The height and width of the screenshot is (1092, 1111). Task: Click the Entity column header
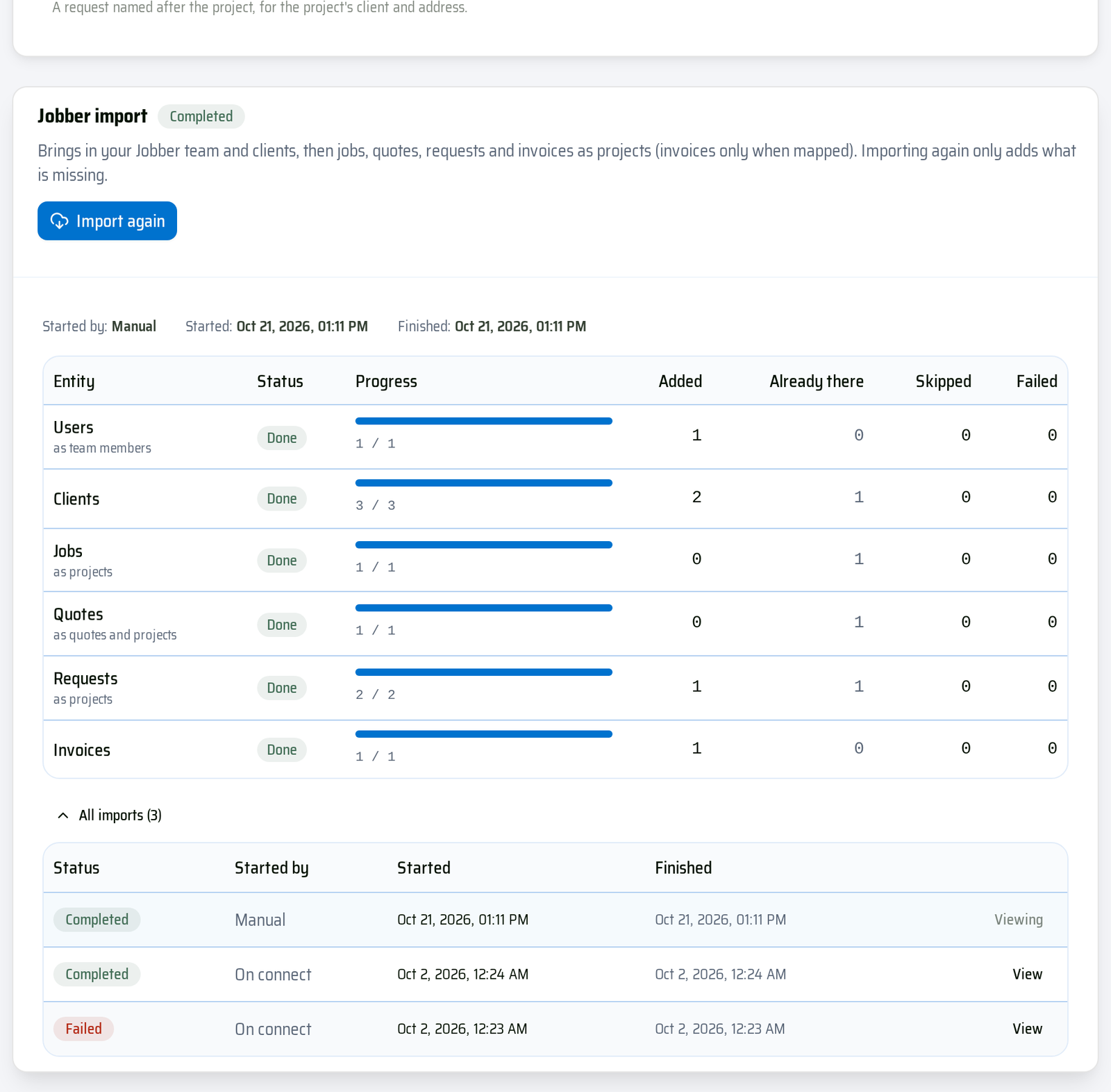coord(74,381)
